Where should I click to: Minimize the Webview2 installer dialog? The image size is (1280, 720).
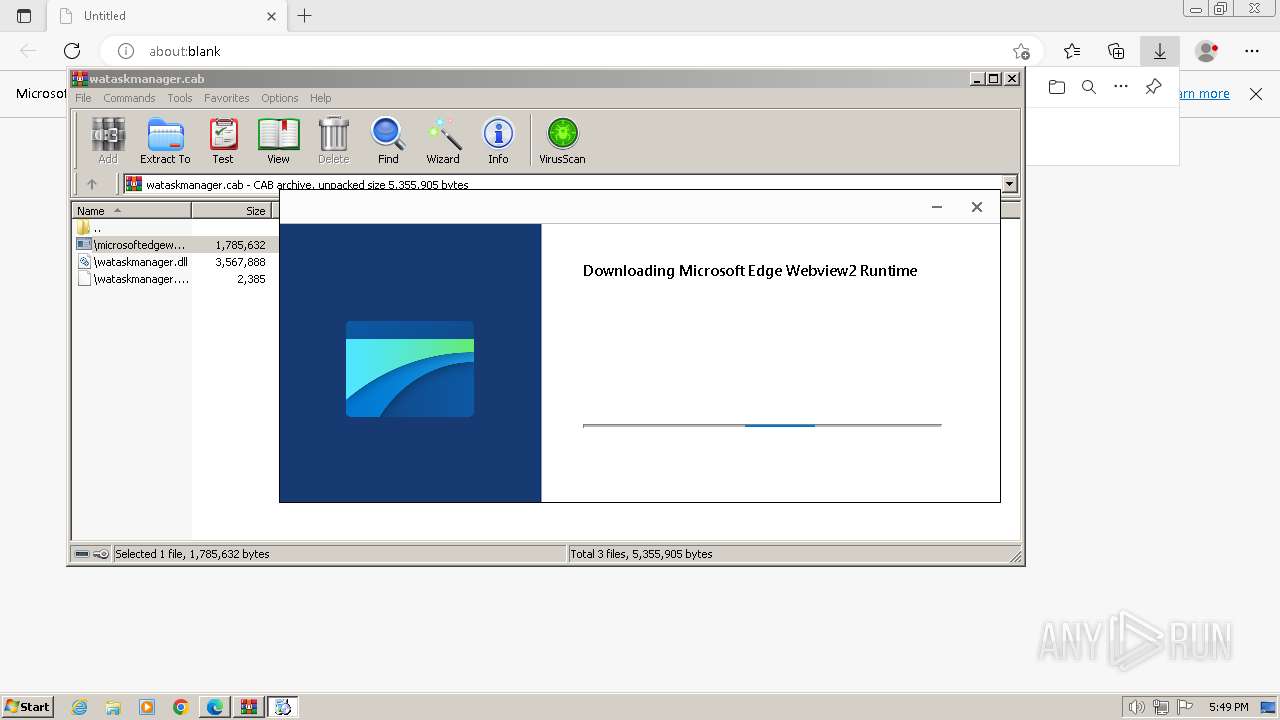click(937, 207)
